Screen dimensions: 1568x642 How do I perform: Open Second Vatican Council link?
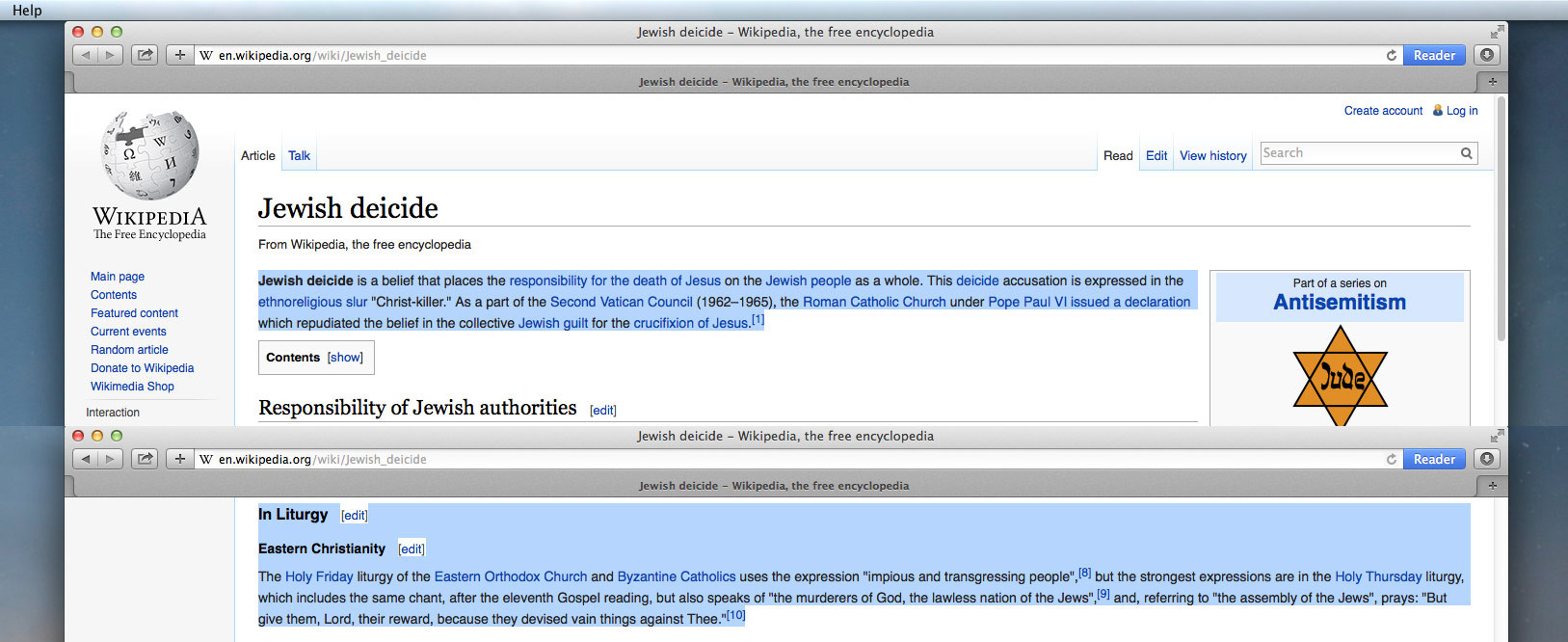pos(622,303)
